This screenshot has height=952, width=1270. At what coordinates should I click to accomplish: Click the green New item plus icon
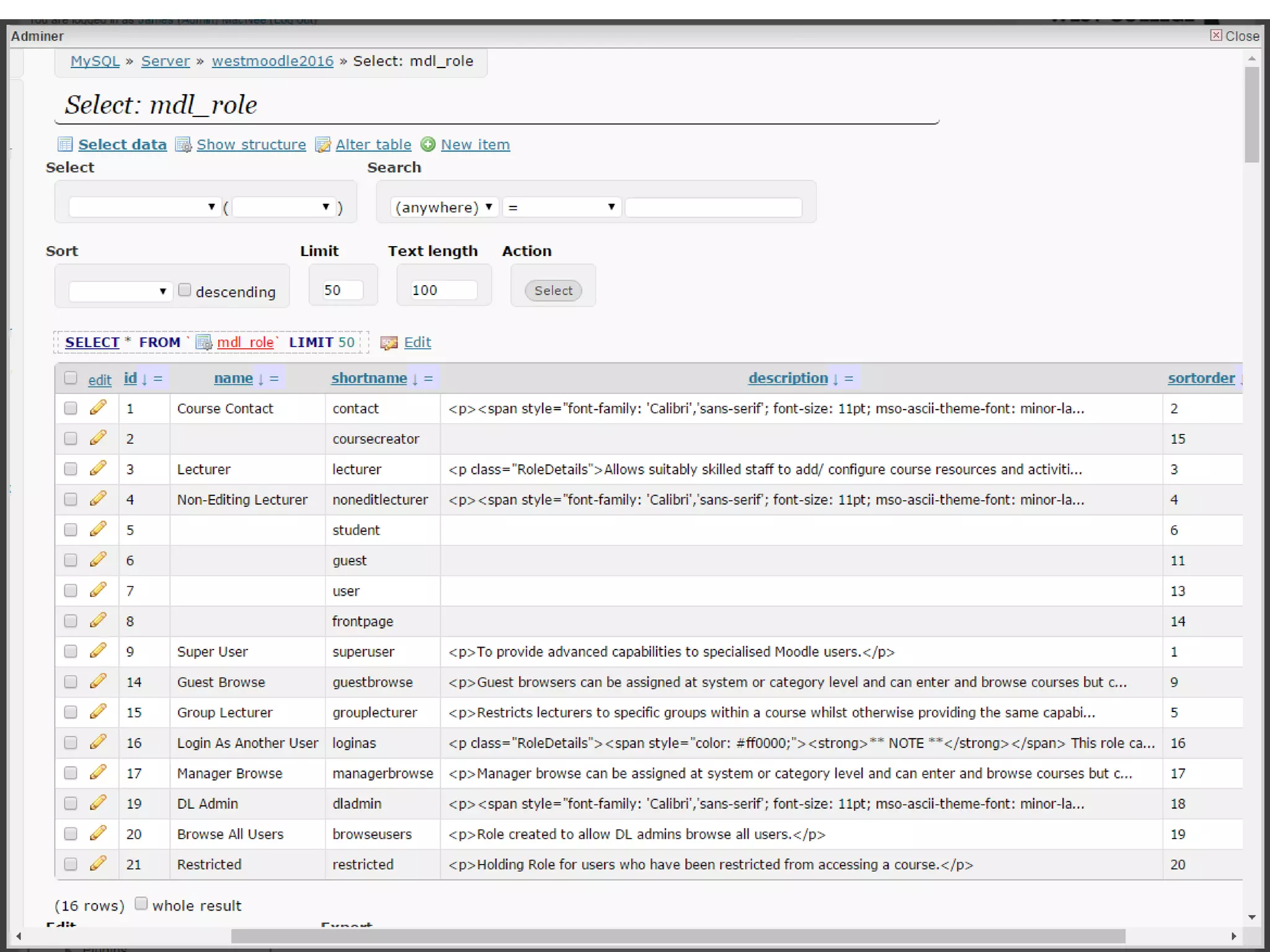click(x=428, y=144)
